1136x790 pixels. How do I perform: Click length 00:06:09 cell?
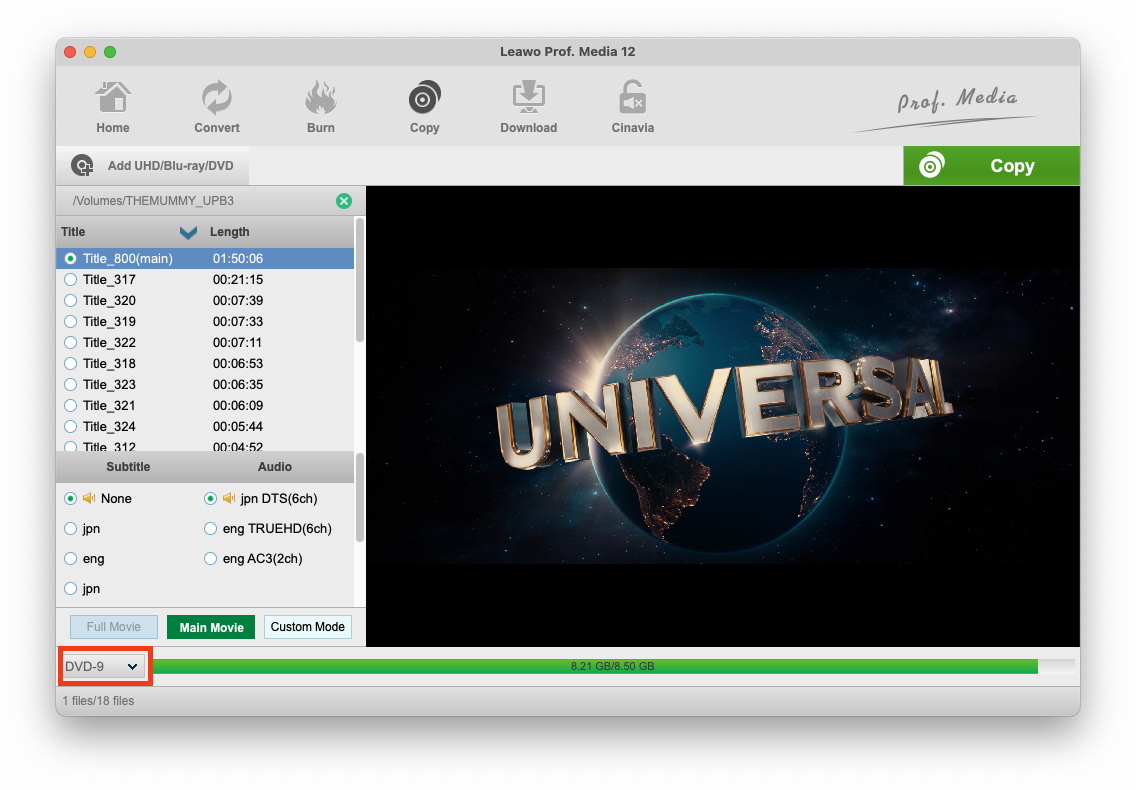point(238,406)
